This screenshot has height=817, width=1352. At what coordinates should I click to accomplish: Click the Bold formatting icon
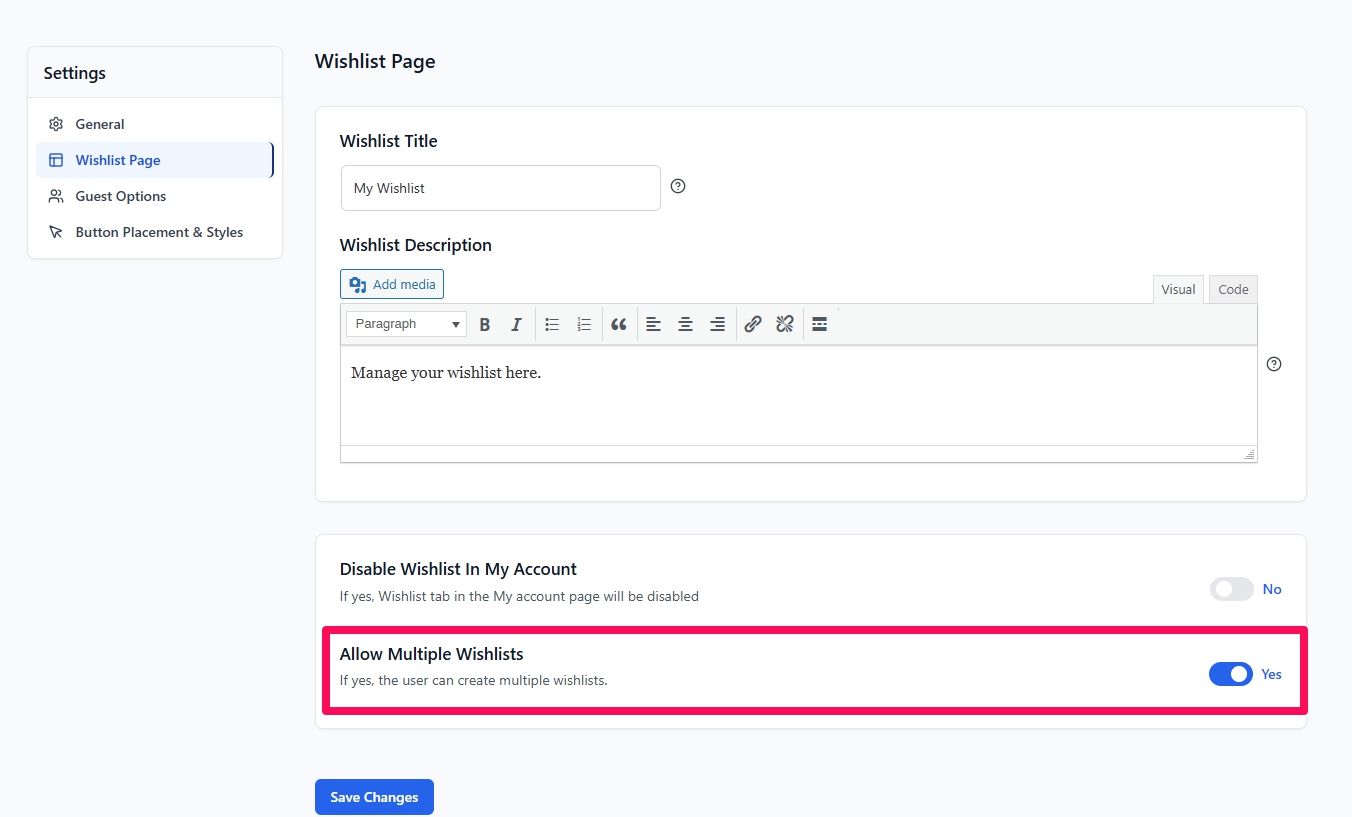pyautogui.click(x=485, y=324)
